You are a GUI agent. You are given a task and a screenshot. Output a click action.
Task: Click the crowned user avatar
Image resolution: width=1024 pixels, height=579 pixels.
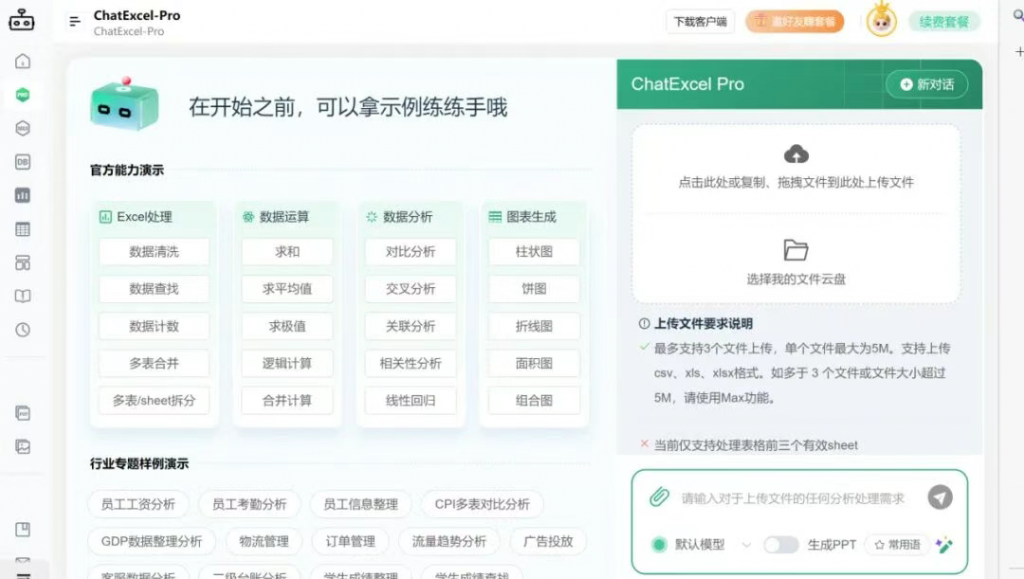tap(881, 21)
